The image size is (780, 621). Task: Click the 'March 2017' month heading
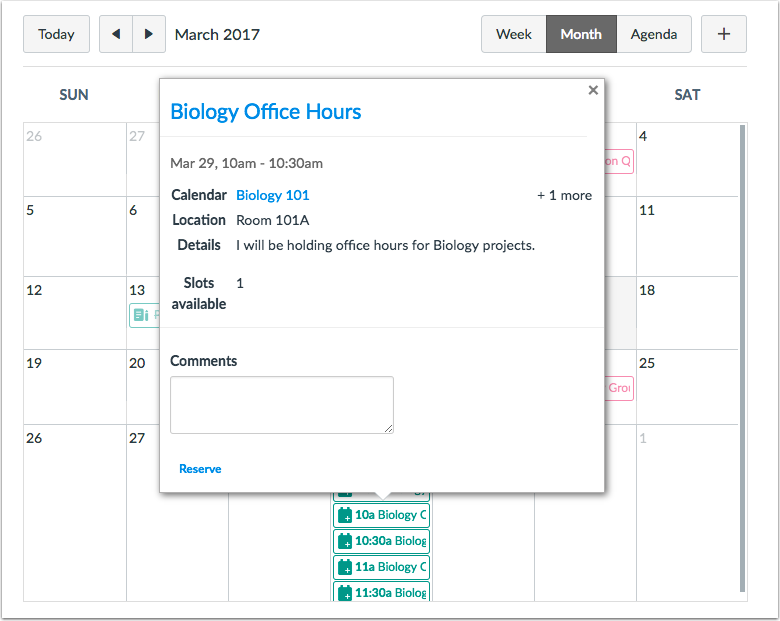click(x=217, y=34)
